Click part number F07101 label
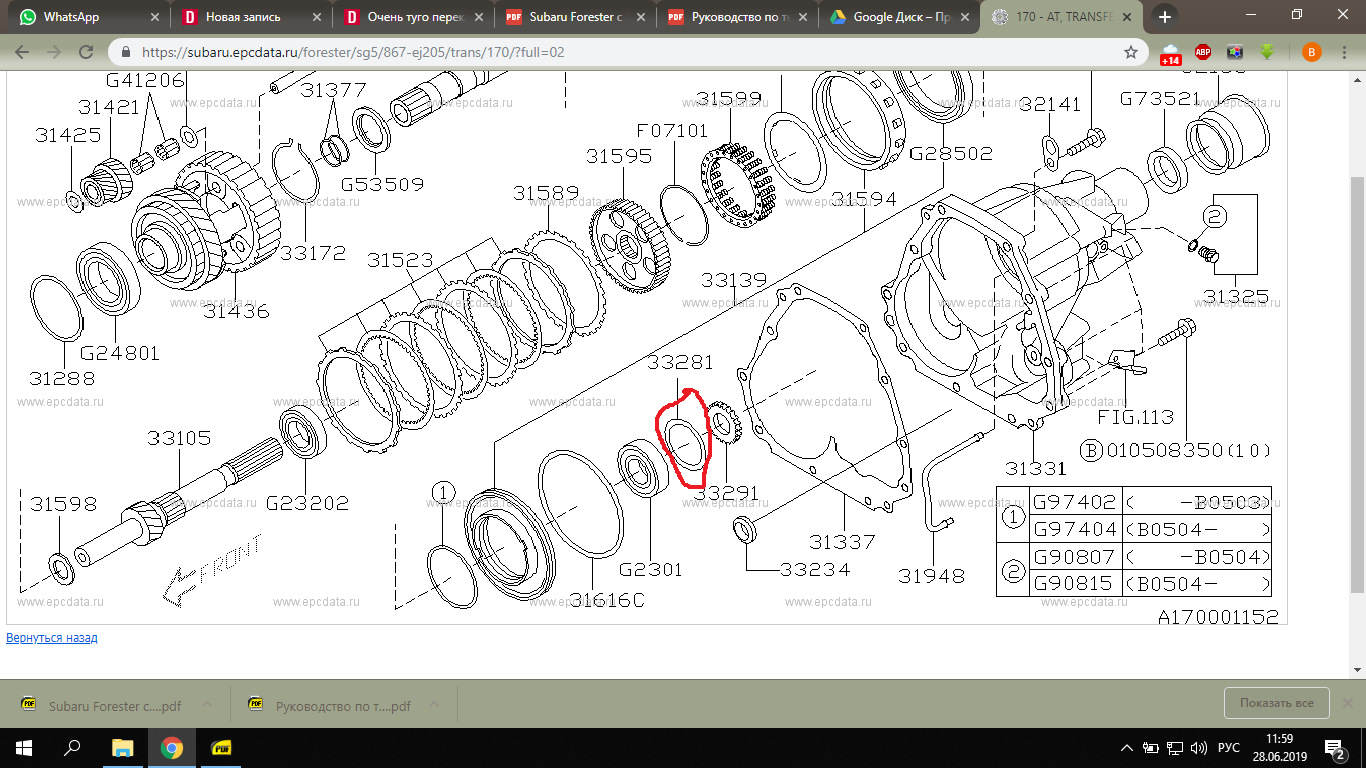1366x768 pixels. point(672,130)
